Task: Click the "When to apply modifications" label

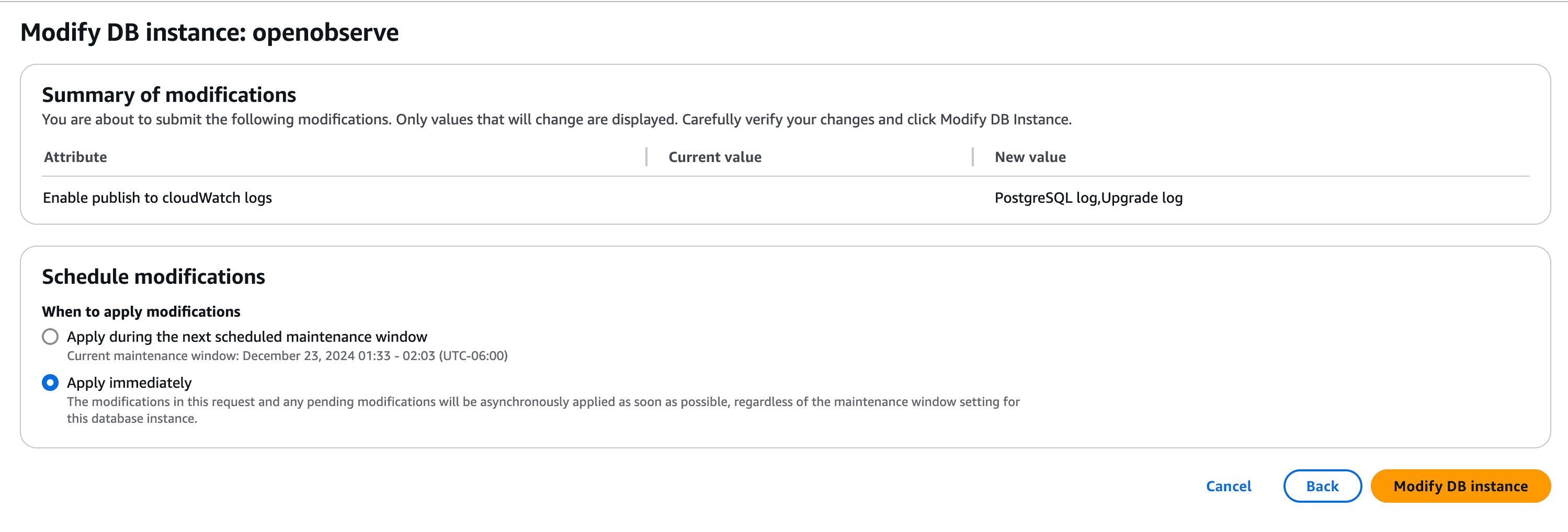Action: coord(141,311)
